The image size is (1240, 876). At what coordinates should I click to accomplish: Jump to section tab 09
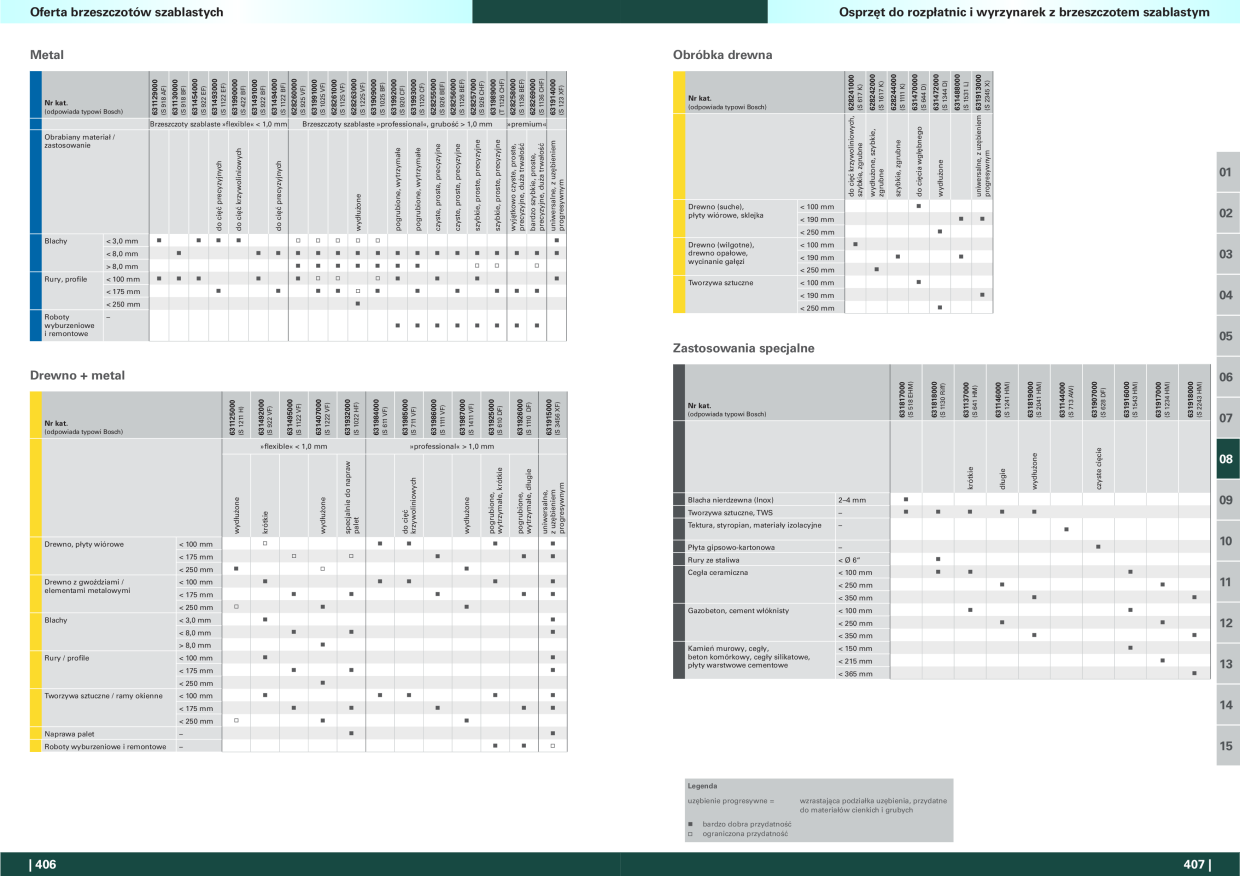(1226, 500)
